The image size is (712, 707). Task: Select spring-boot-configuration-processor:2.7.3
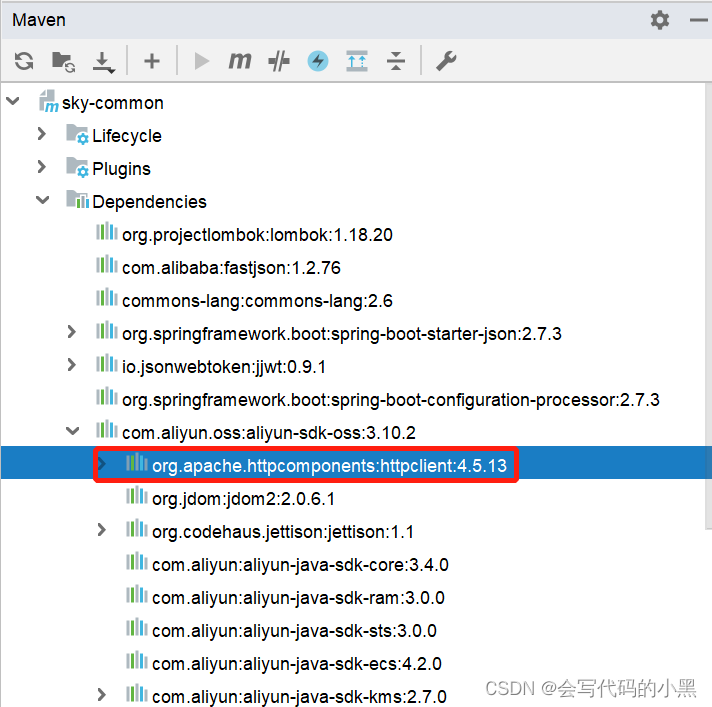[391, 400]
